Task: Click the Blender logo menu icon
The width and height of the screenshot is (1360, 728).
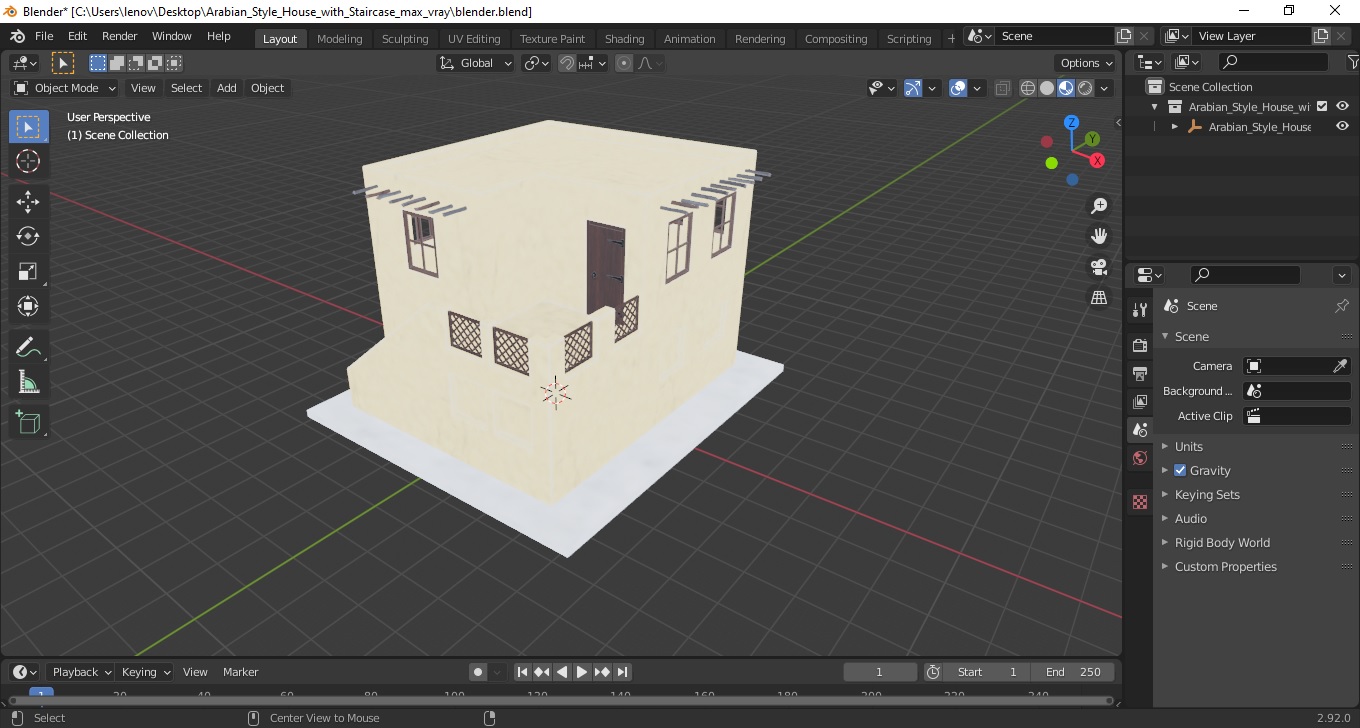Action: pos(17,36)
